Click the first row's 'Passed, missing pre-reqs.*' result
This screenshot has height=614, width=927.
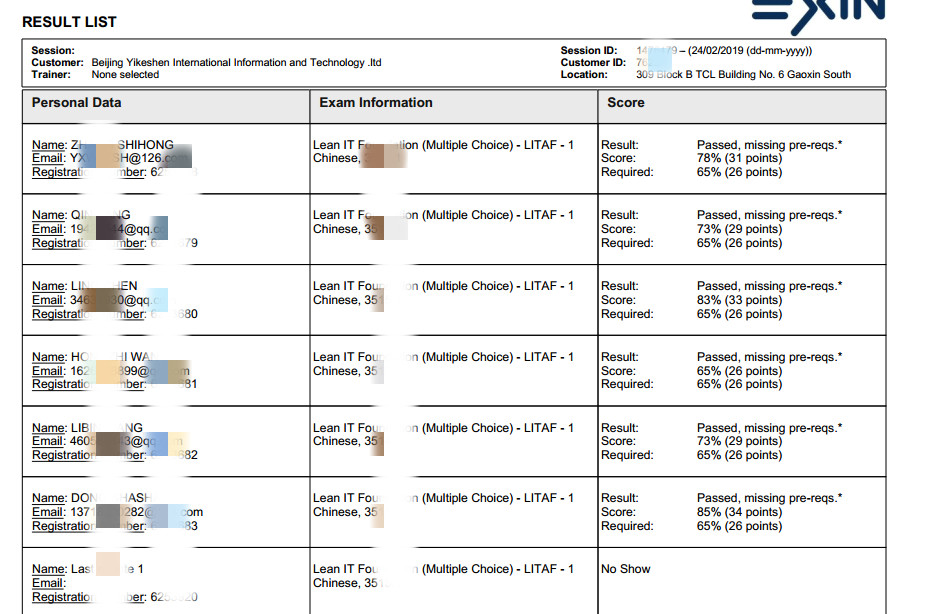coord(769,145)
